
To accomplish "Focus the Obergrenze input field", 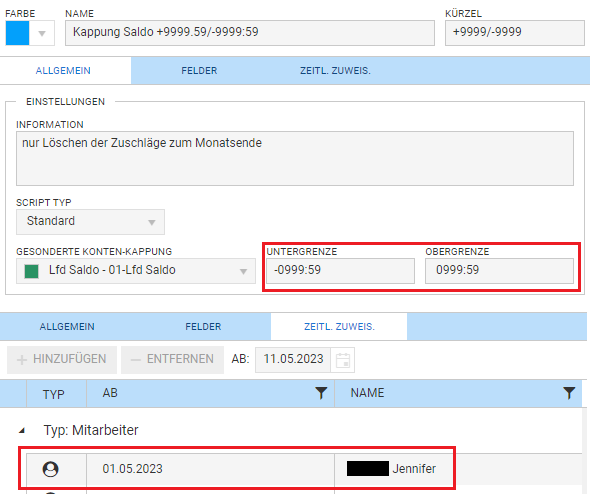I will pos(499,271).
